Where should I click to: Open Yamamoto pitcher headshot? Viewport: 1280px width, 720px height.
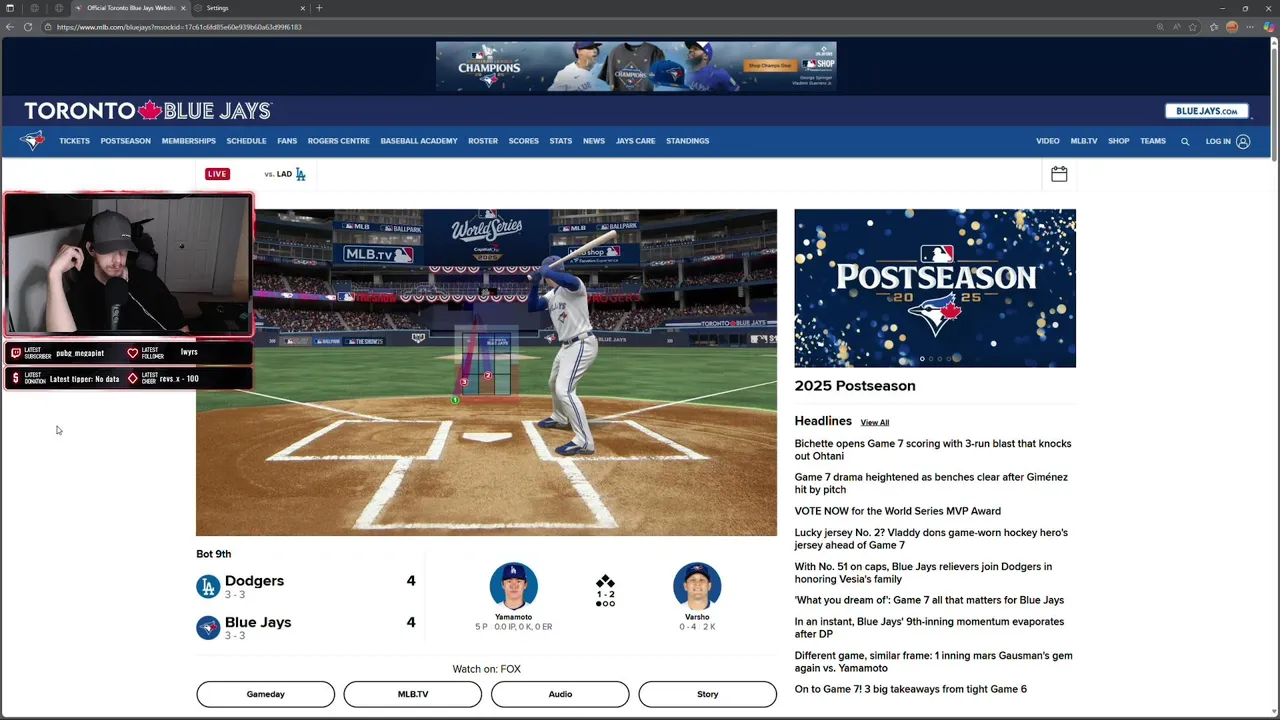click(513, 586)
